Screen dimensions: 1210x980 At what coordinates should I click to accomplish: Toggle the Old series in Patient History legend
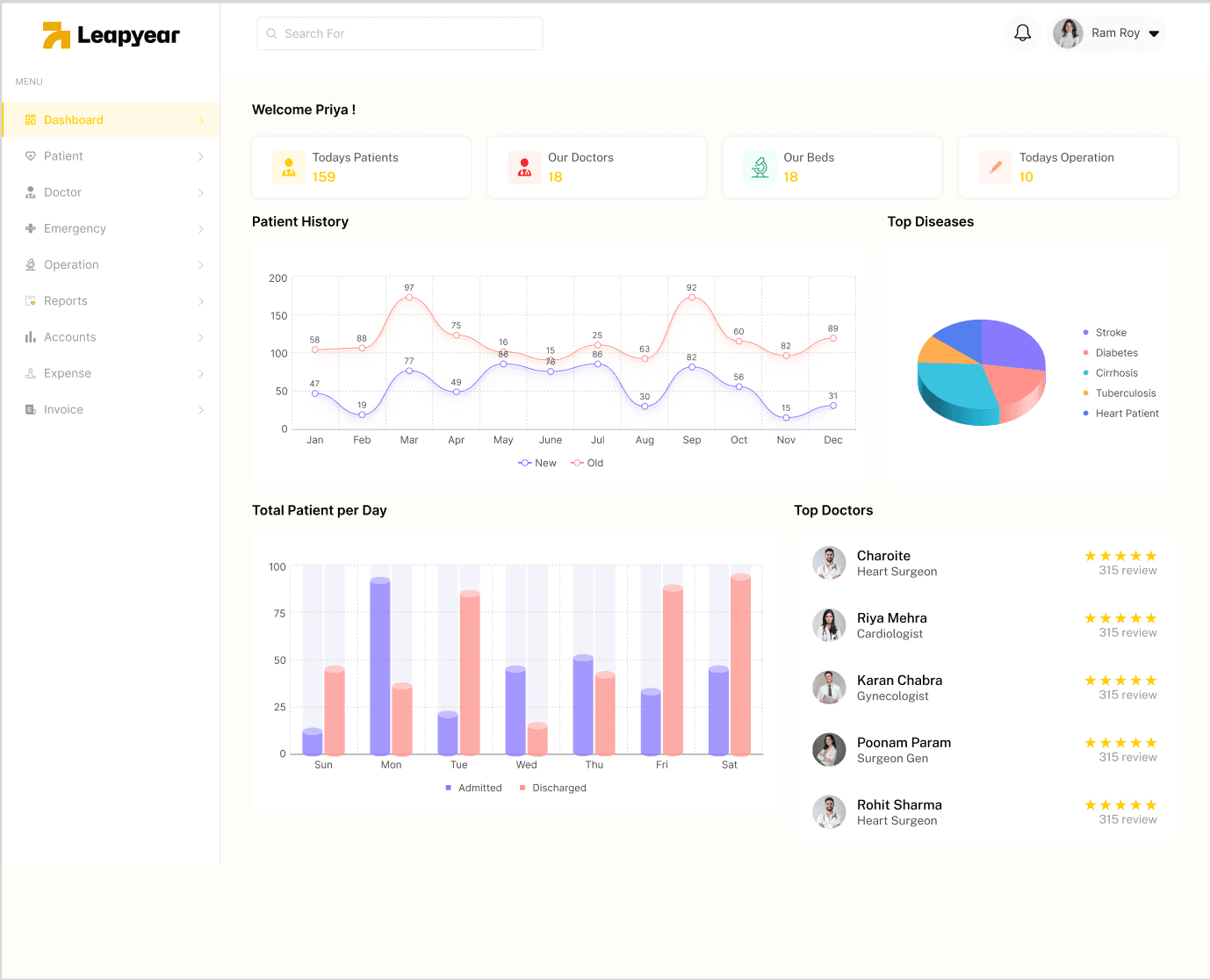(587, 463)
